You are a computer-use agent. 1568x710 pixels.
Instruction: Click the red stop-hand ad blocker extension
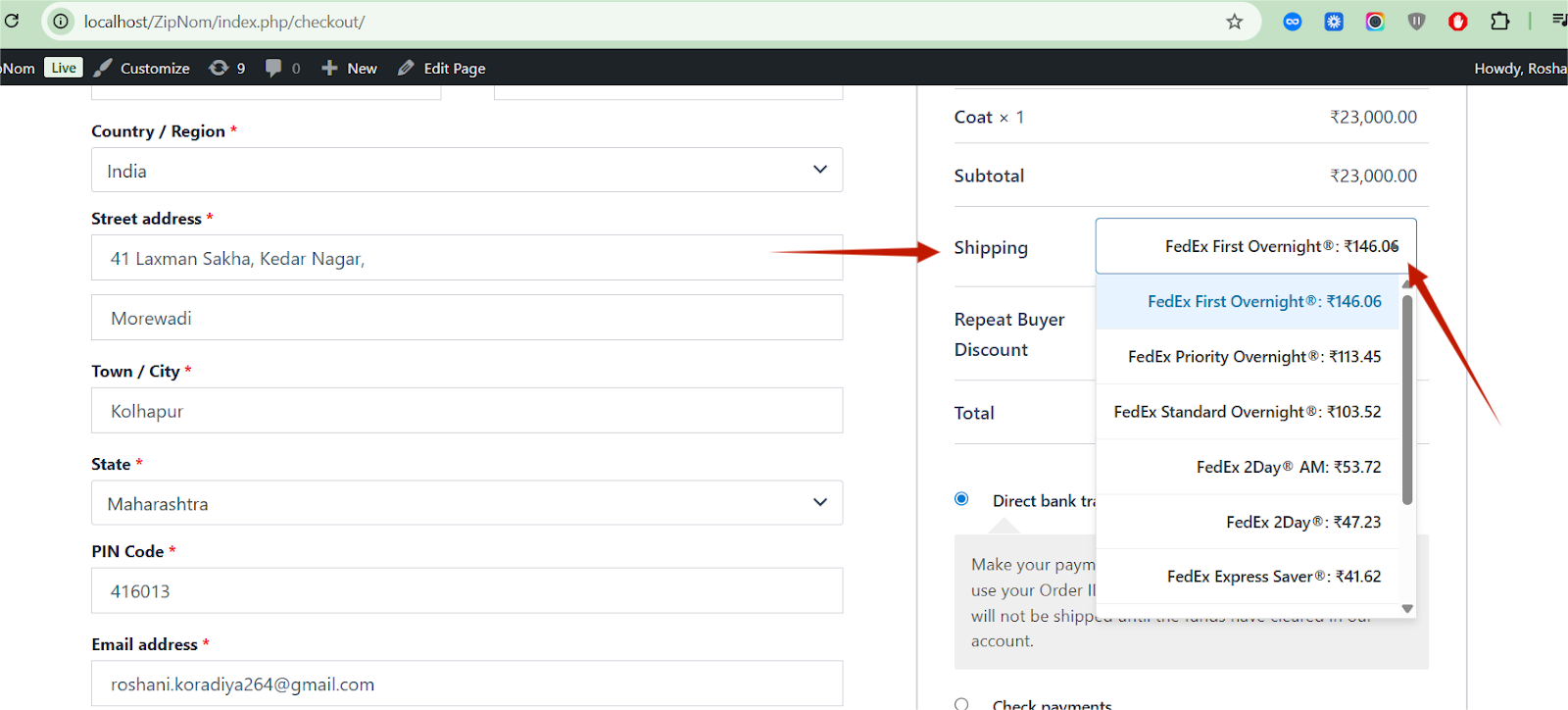[1457, 22]
